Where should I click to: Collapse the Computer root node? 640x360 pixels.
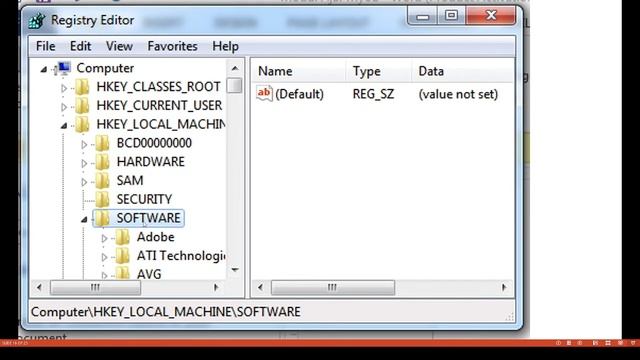(x=44, y=69)
